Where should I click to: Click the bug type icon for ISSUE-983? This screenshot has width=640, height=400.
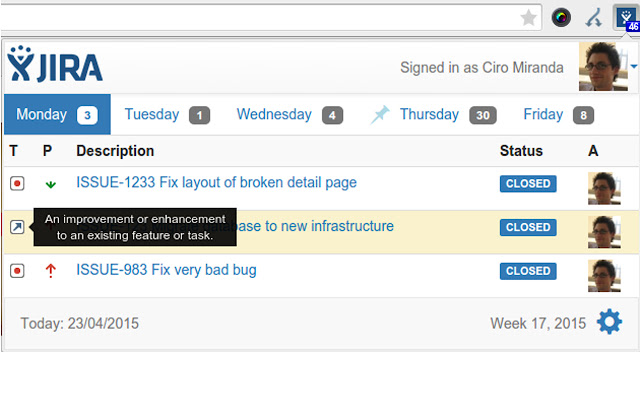17,271
